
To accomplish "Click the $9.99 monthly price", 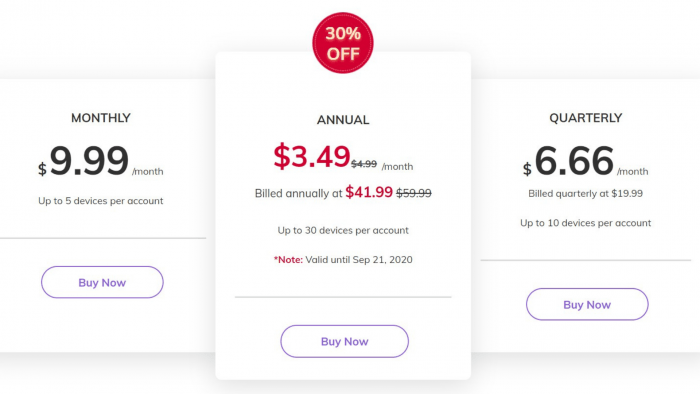I will (84, 161).
